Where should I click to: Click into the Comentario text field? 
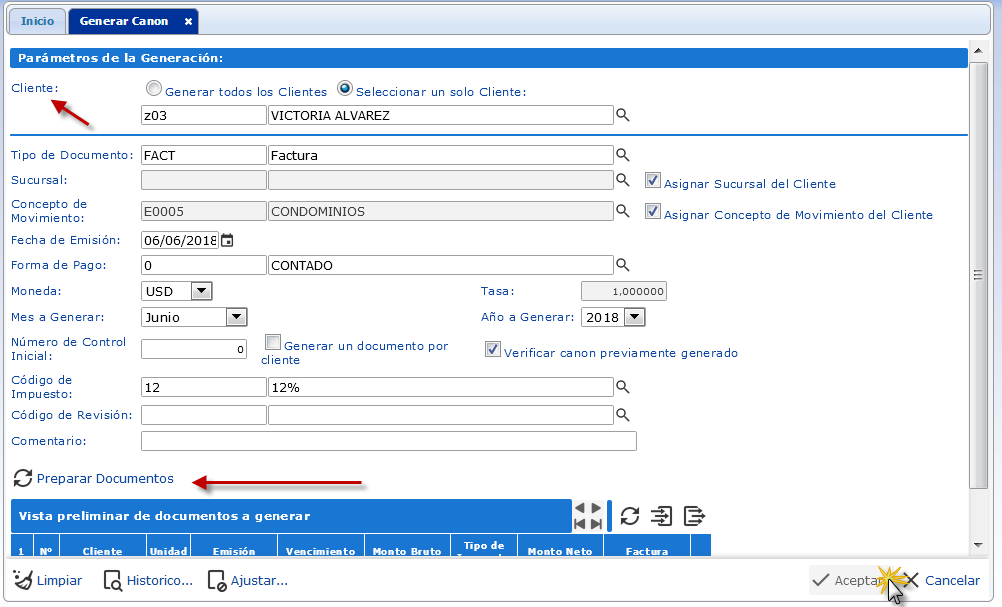point(388,441)
